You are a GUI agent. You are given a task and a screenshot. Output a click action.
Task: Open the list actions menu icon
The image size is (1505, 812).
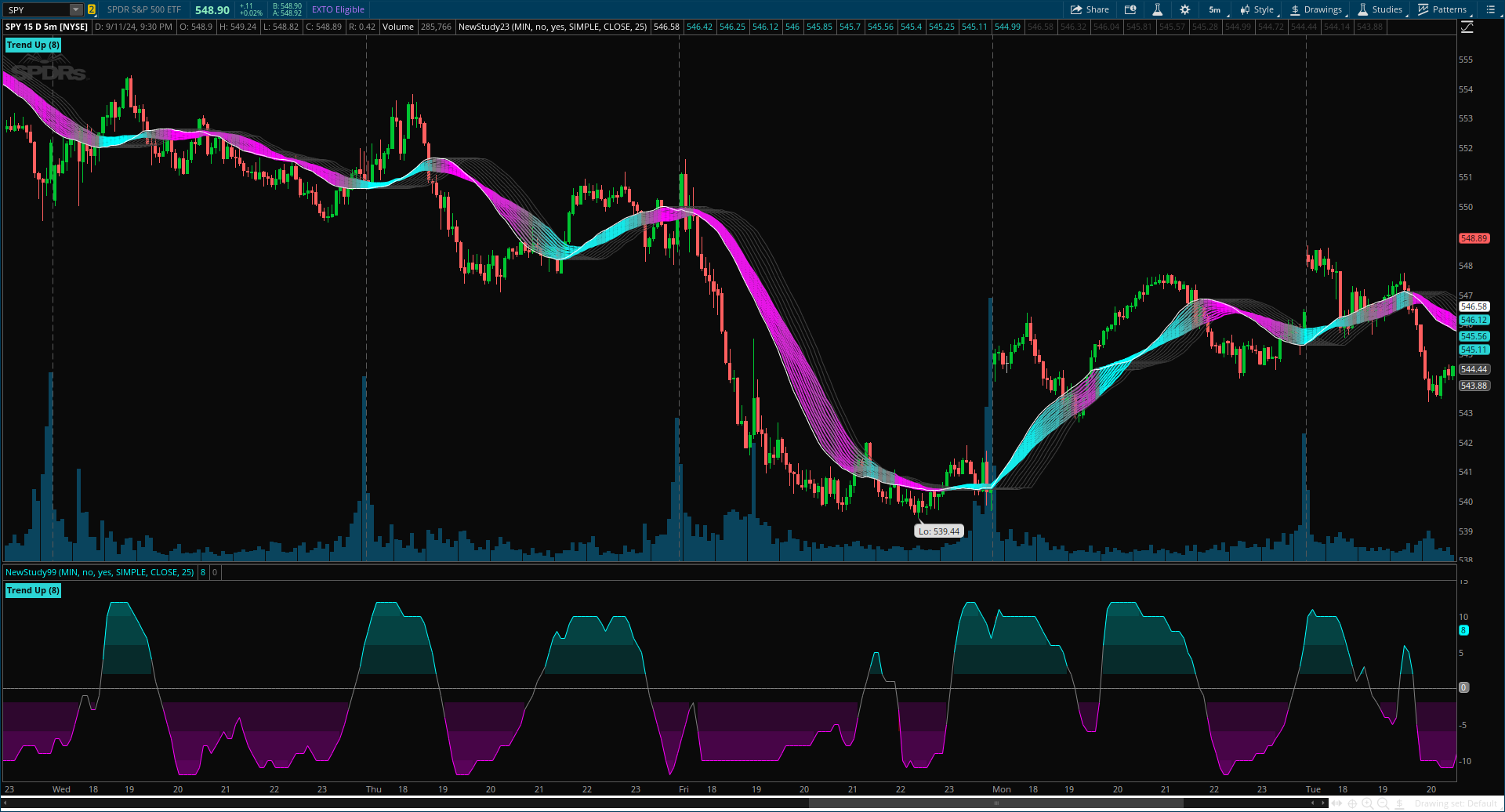(1490, 9)
